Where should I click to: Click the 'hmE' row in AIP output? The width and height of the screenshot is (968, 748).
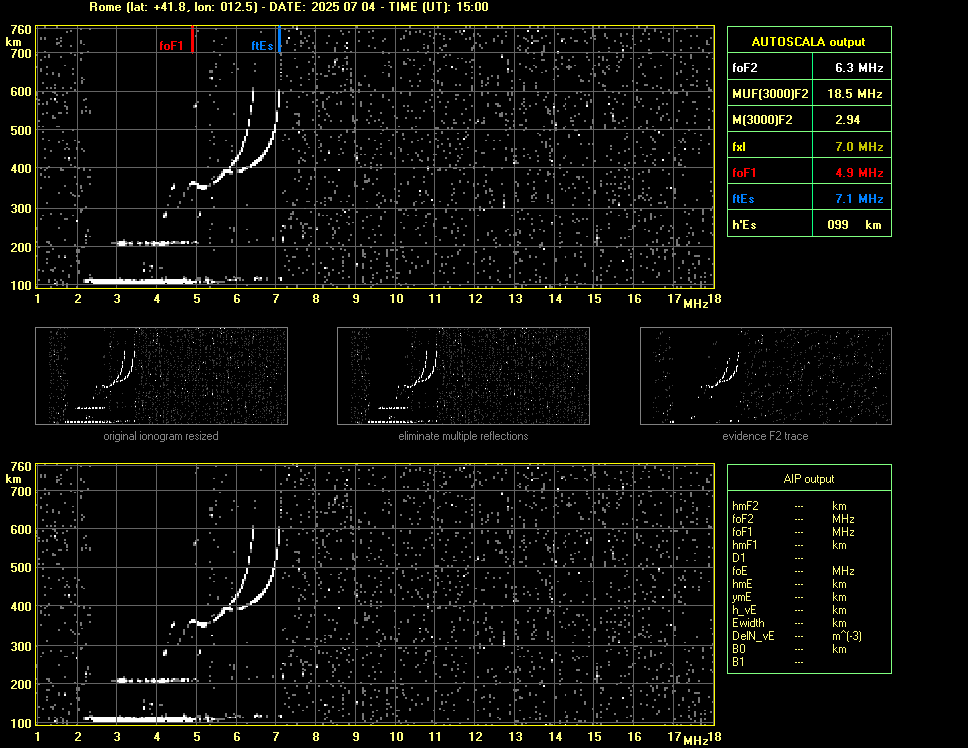[x=789, y=584]
